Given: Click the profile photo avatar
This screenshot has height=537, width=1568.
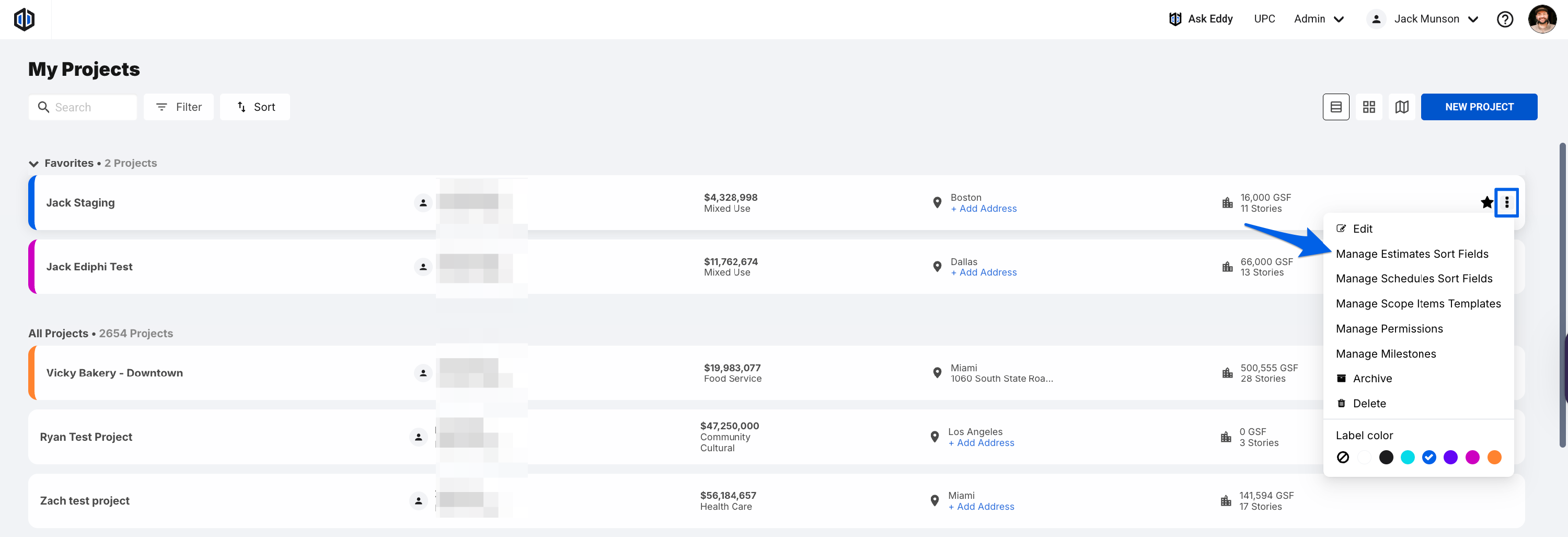Looking at the screenshot, I should [1542, 19].
